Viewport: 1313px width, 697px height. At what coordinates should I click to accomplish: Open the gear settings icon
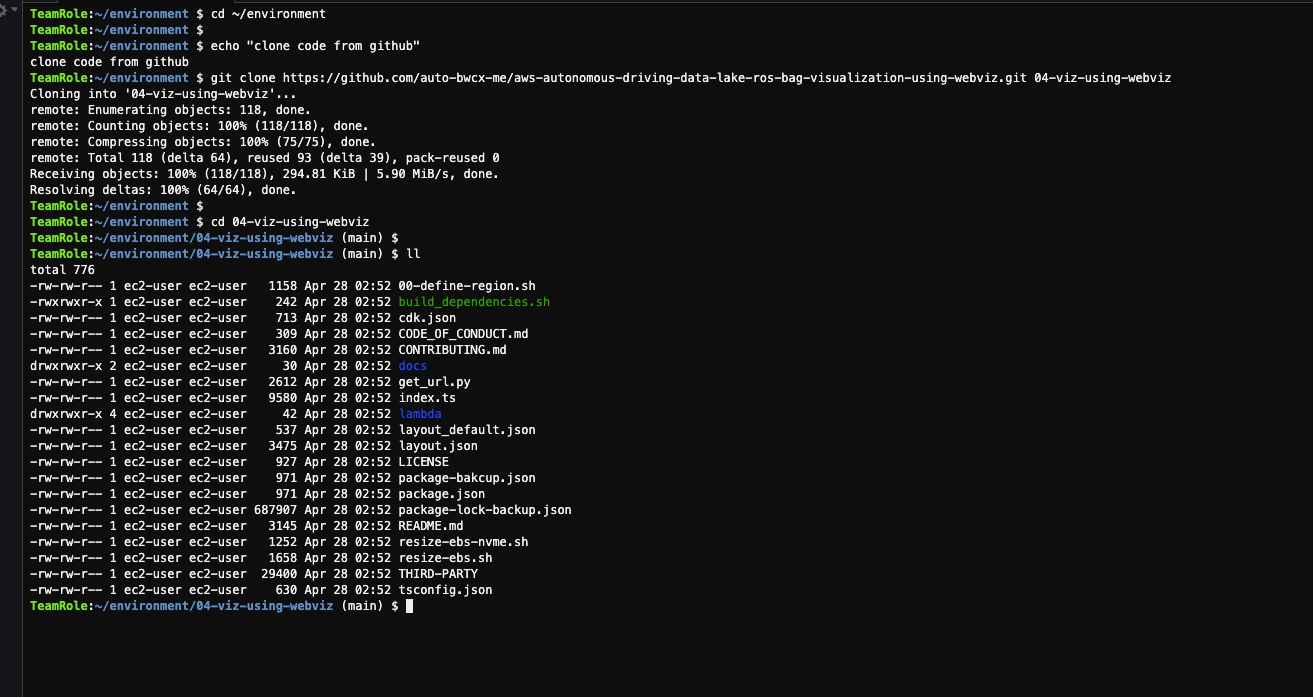tap(4, 9)
